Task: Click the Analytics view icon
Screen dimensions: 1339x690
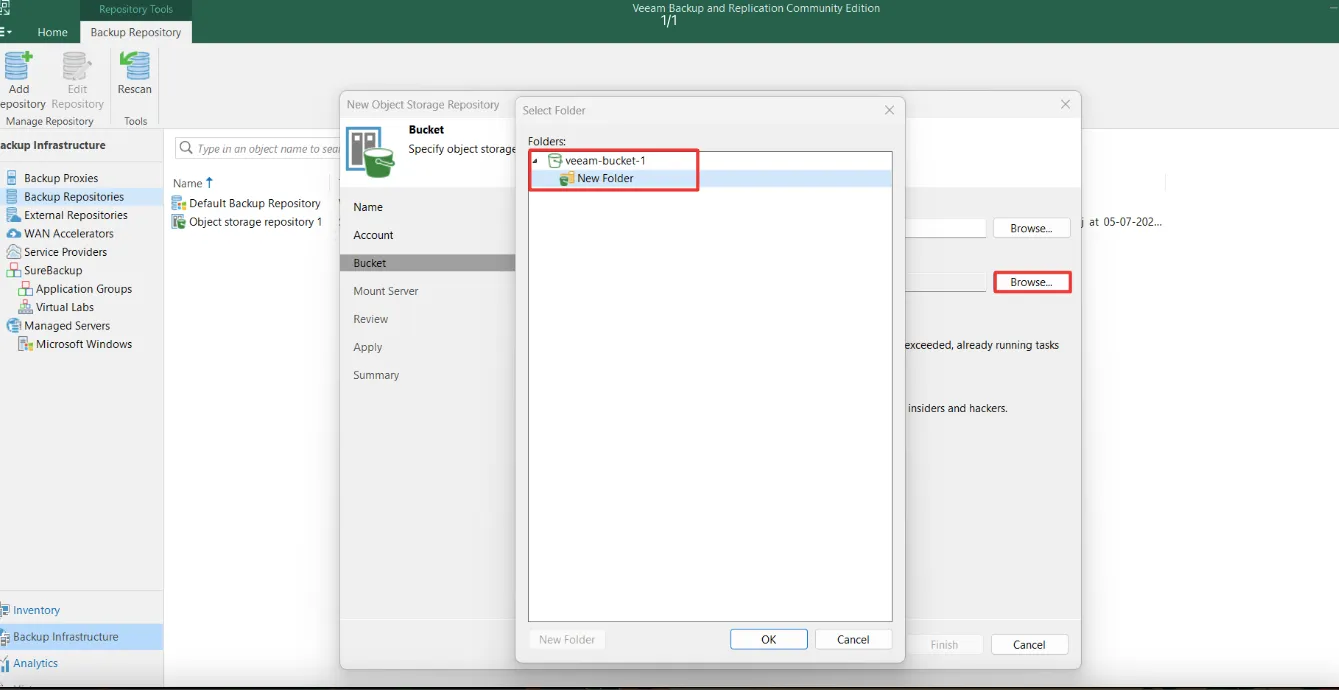Action: coord(5,663)
